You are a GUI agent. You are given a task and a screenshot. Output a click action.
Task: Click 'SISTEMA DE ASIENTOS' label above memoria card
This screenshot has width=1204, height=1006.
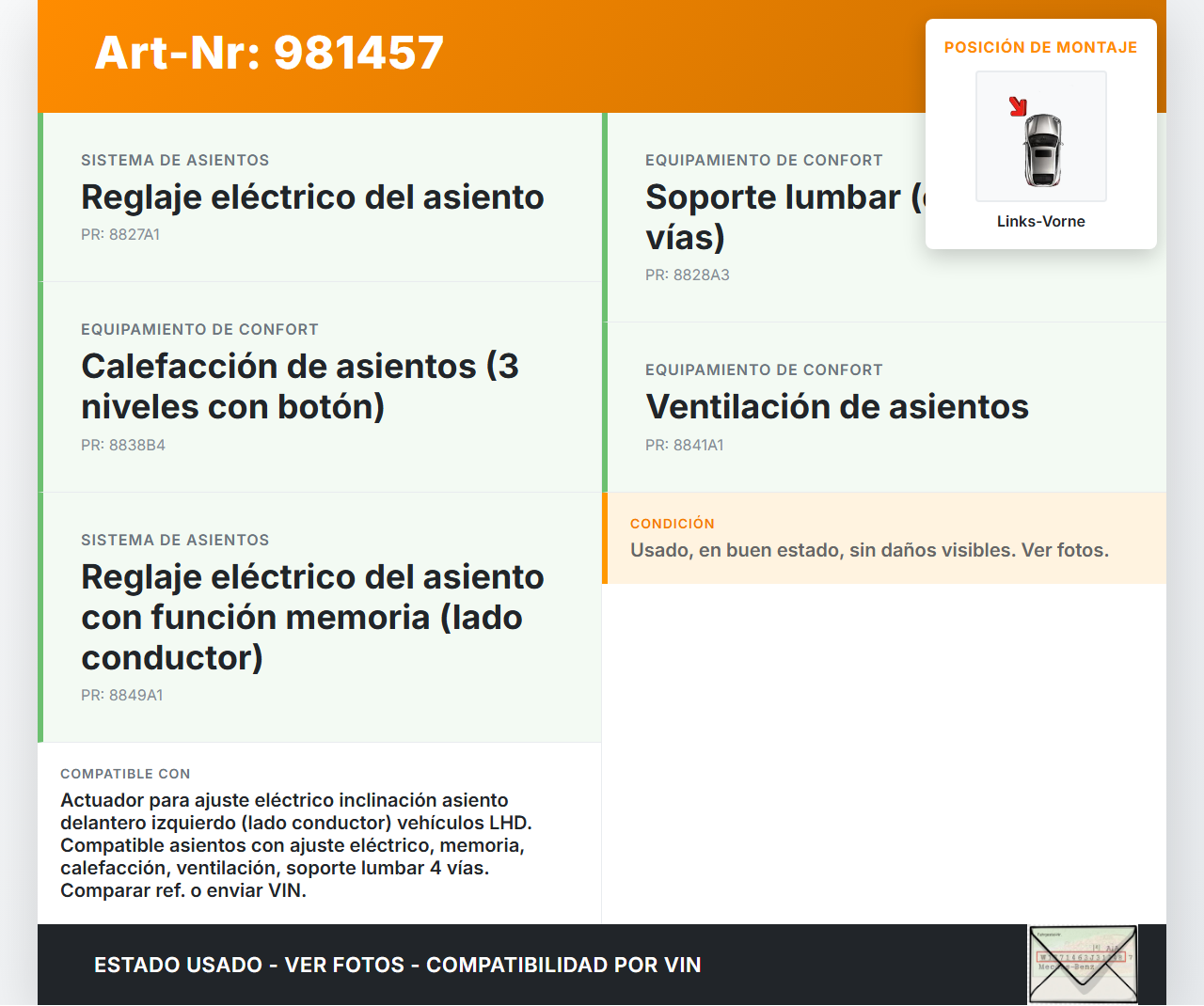click(x=175, y=540)
